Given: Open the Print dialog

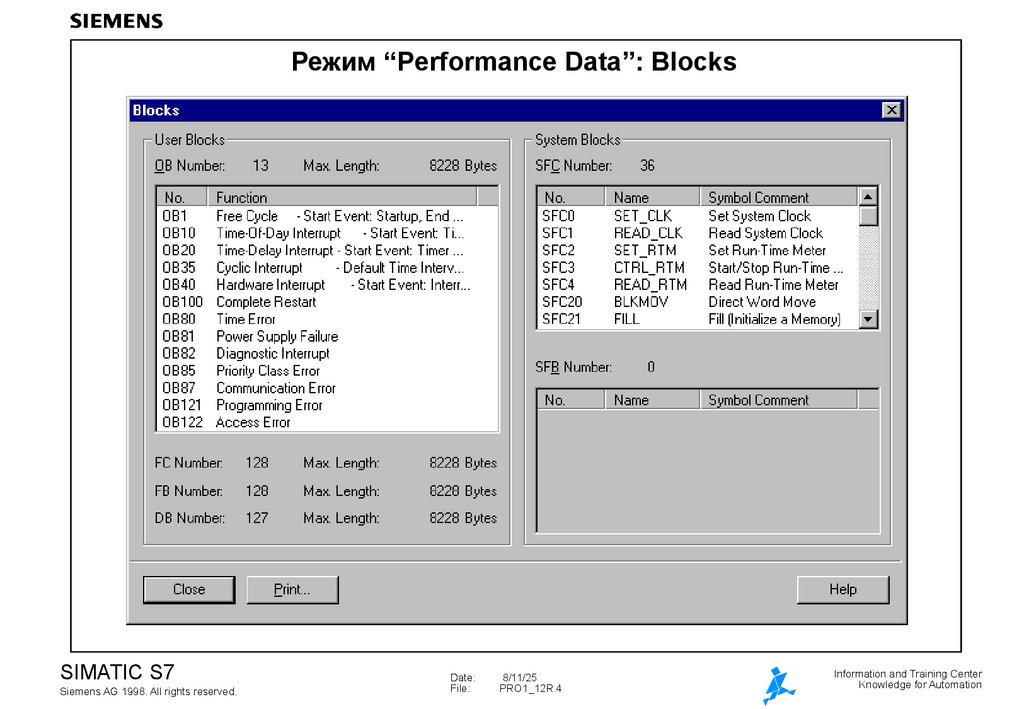Looking at the screenshot, I should (x=292, y=589).
